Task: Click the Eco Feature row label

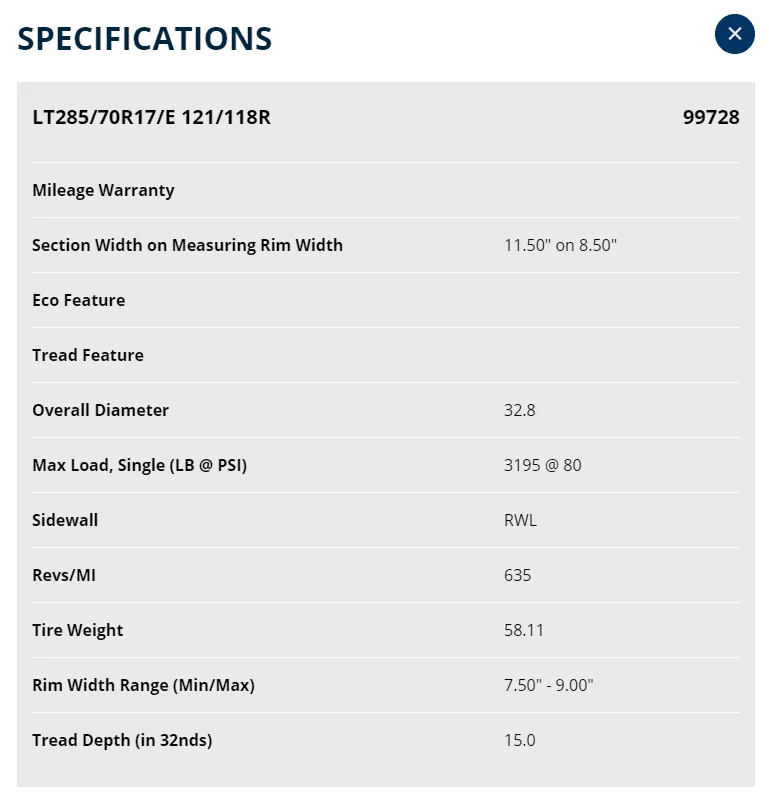Action: (x=78, y=300)
